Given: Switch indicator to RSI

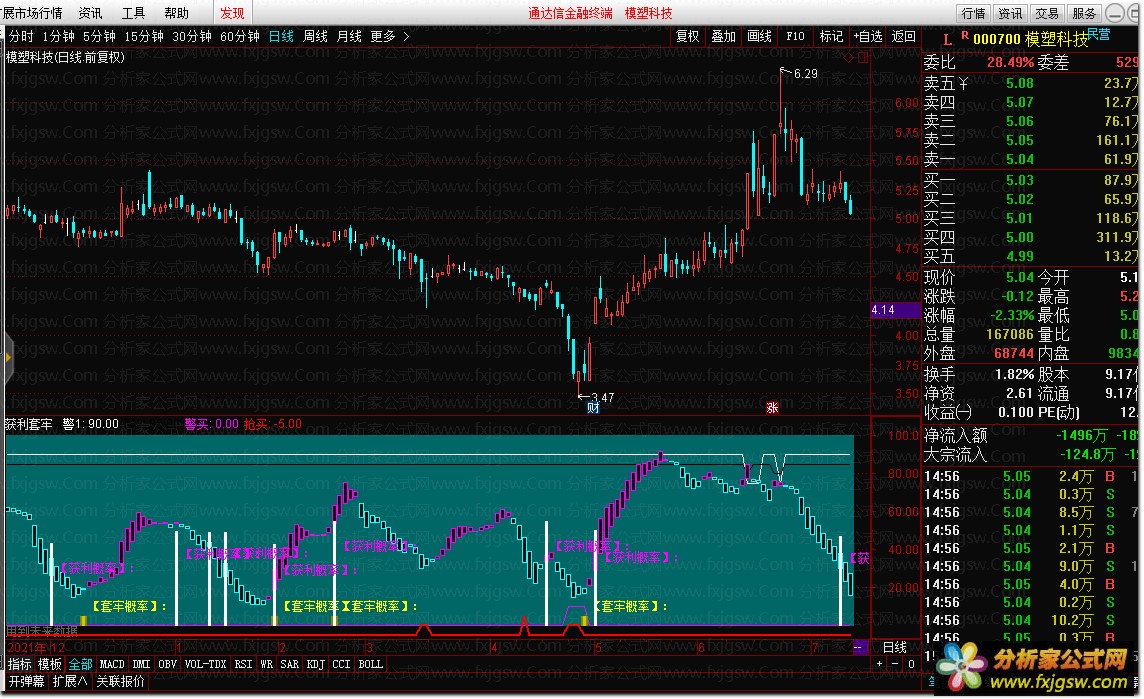Looking at the screenshot, I should tap(243, 664).
